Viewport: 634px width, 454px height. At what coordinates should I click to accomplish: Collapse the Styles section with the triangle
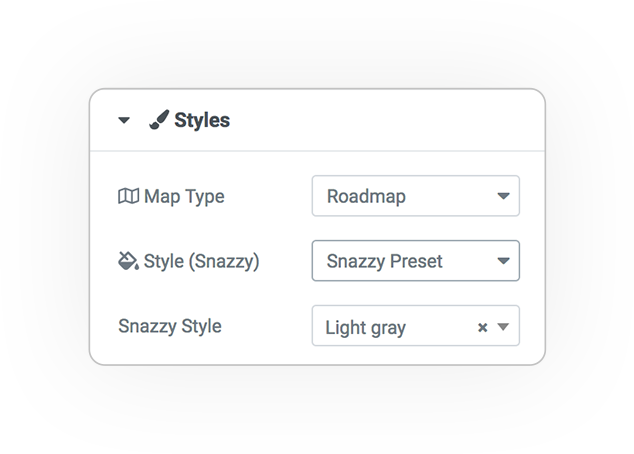pos(124,120)
